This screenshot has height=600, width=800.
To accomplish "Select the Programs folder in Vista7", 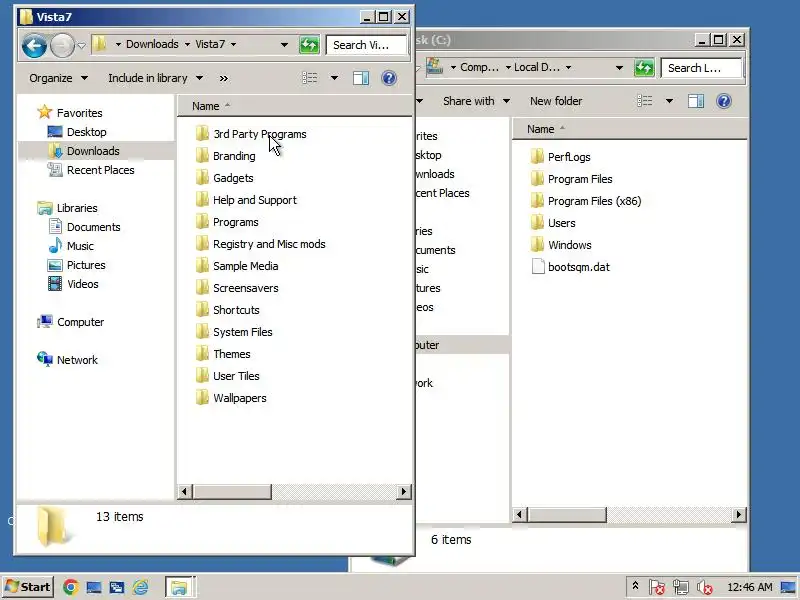I will pyautogui.click(x=227, y=222).
